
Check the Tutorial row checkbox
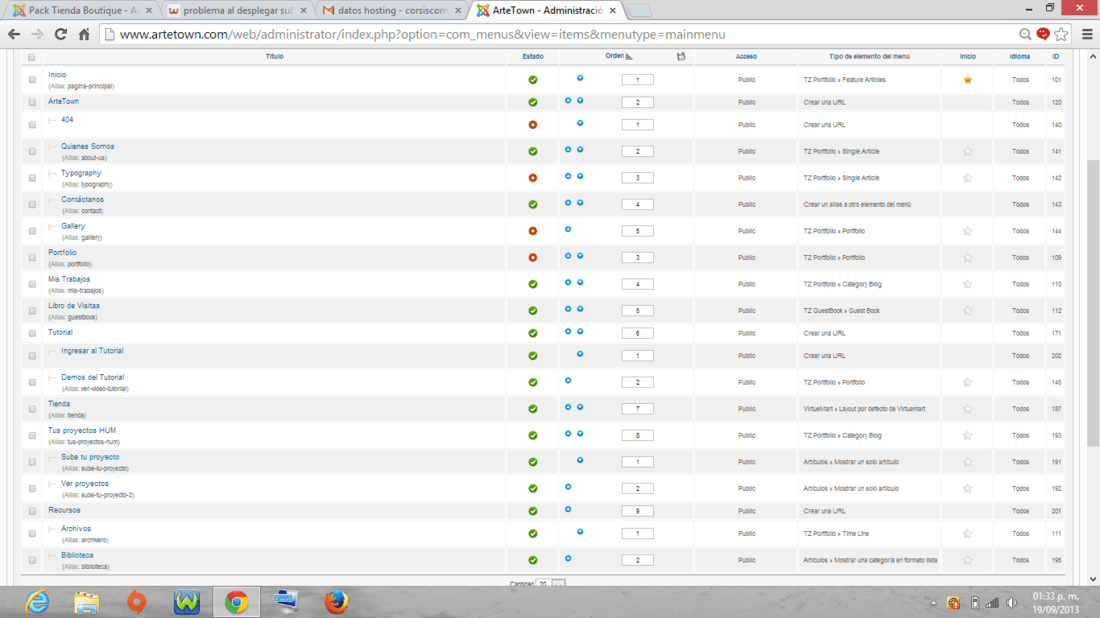coord(32,333)
